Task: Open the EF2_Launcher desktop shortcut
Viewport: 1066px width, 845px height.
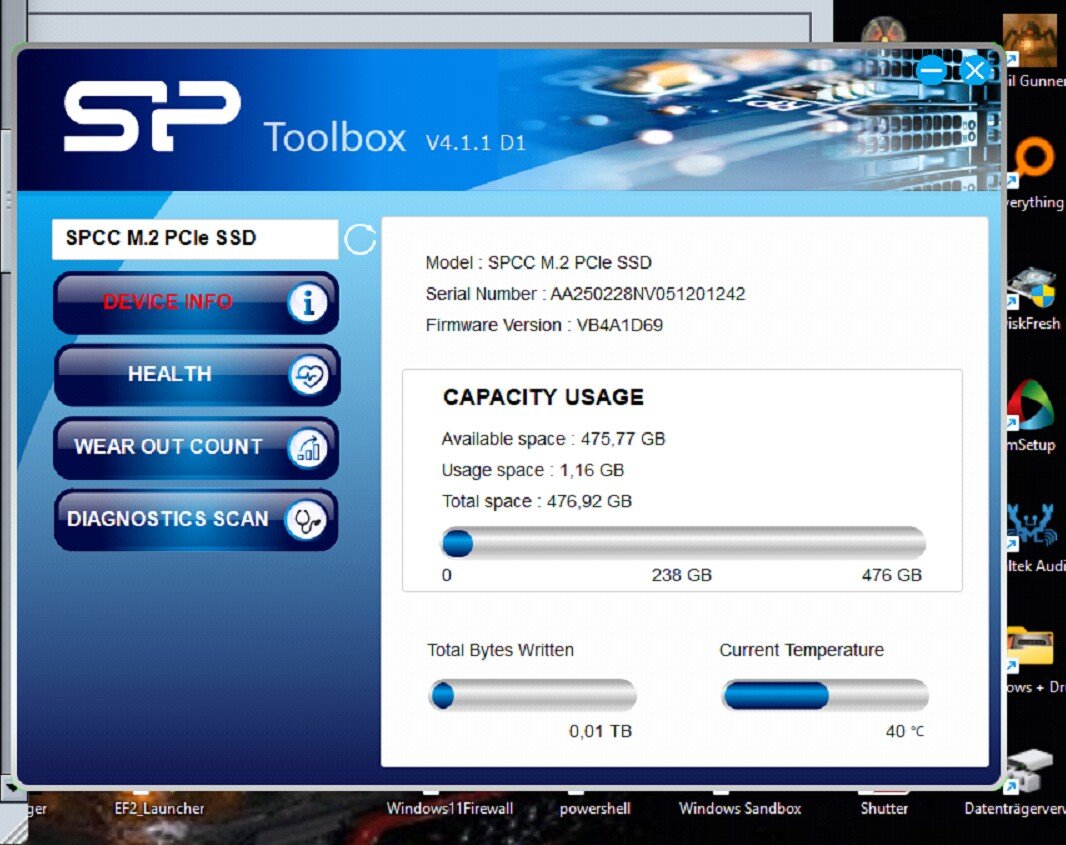Action: [159, 808]
